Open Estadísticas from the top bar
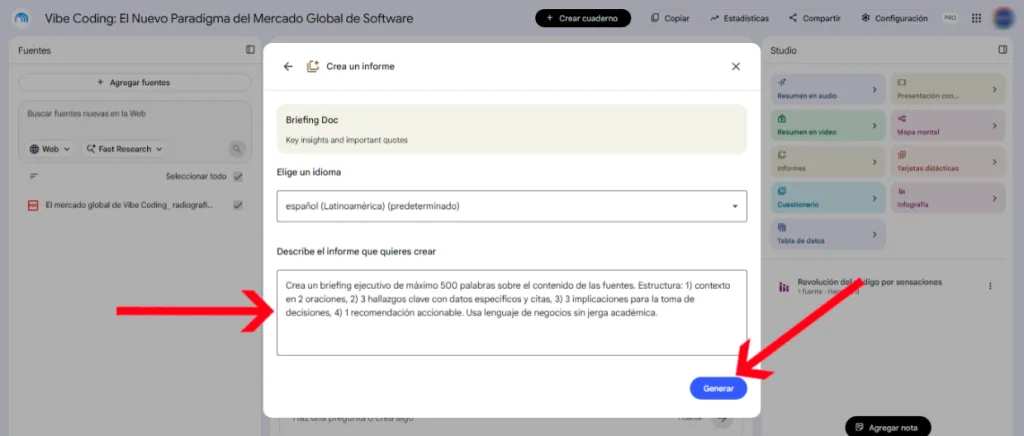1024x436 pixels. [x=739, y=18]
